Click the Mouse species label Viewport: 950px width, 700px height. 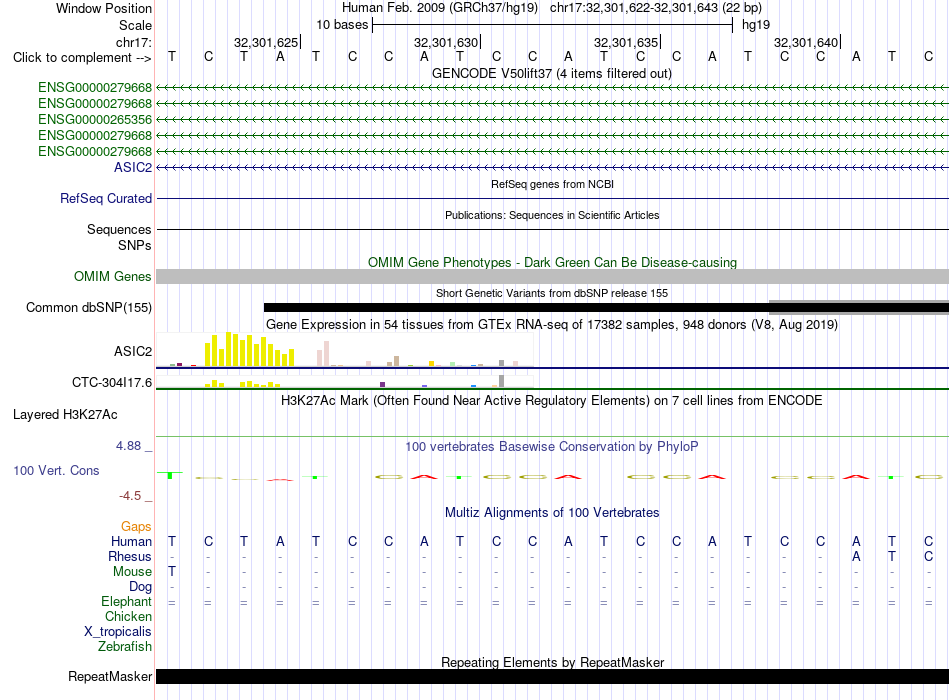tap(132, 572)
